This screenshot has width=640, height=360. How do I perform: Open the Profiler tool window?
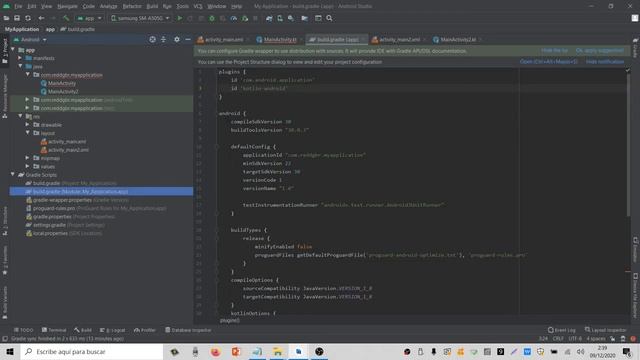coord(145,330)
